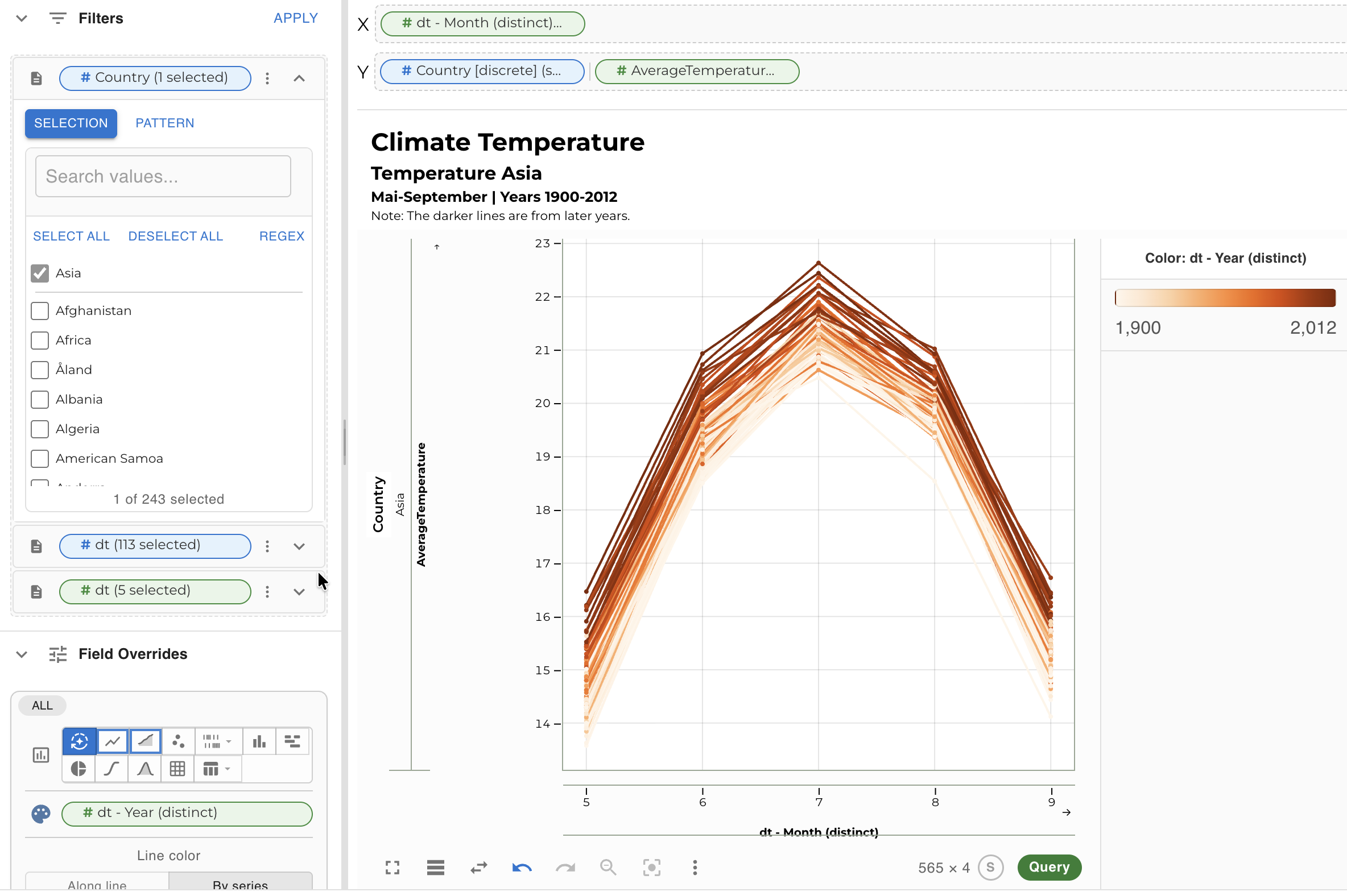Open the table column dropdown icon

[x=217, y=769]
